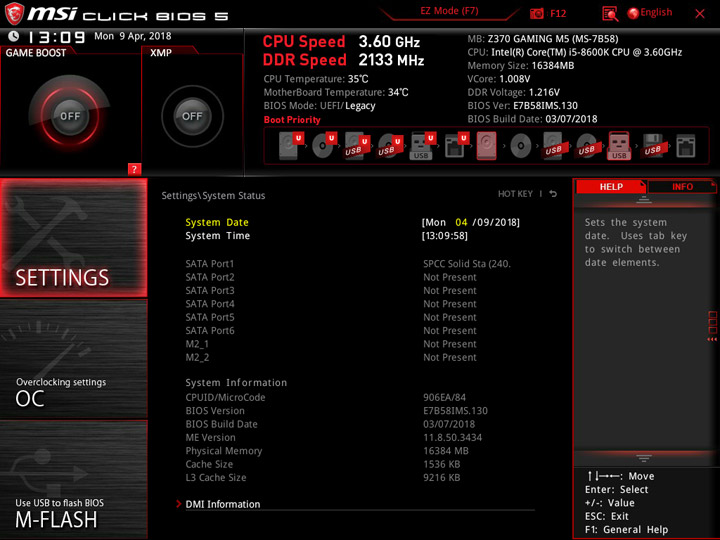Select the UEFI CD/DVD boot device icon

(324, 146)
